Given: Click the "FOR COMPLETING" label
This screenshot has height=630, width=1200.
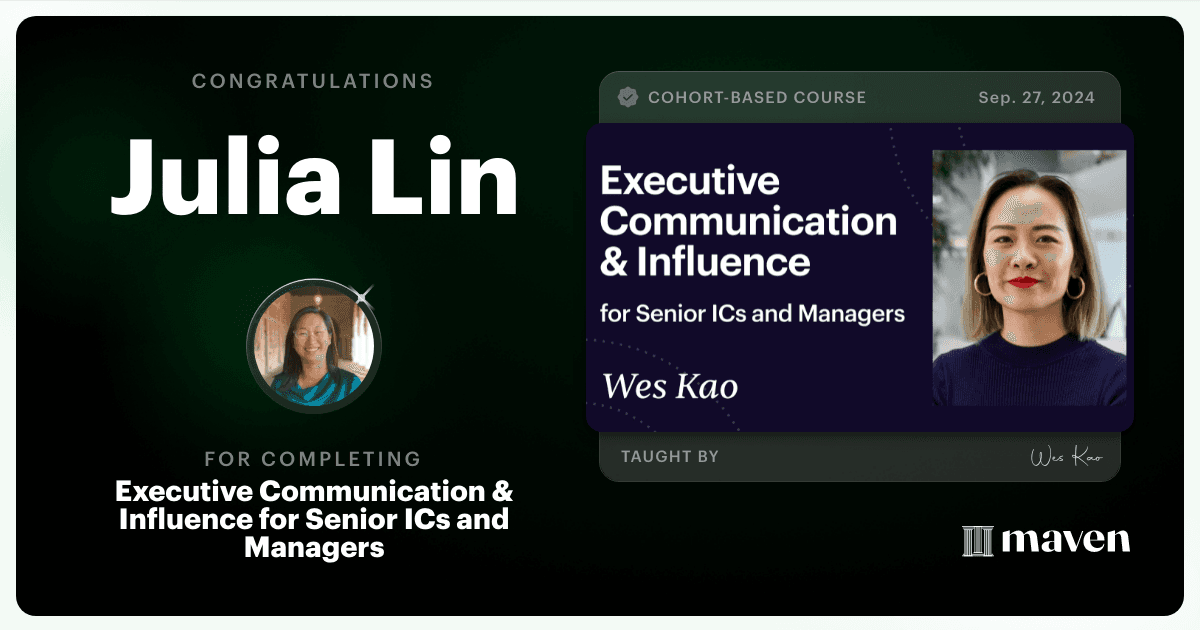Looking at the screenshot, I should 313,460.
